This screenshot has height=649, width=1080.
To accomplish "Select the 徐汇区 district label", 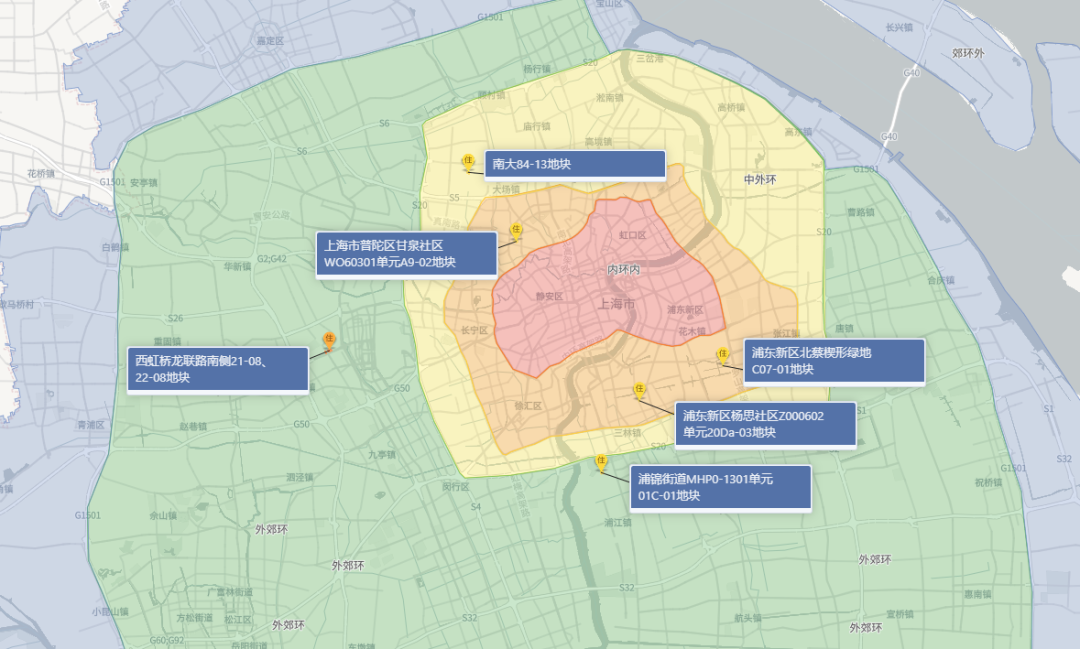I will click(x=528, y=406).
